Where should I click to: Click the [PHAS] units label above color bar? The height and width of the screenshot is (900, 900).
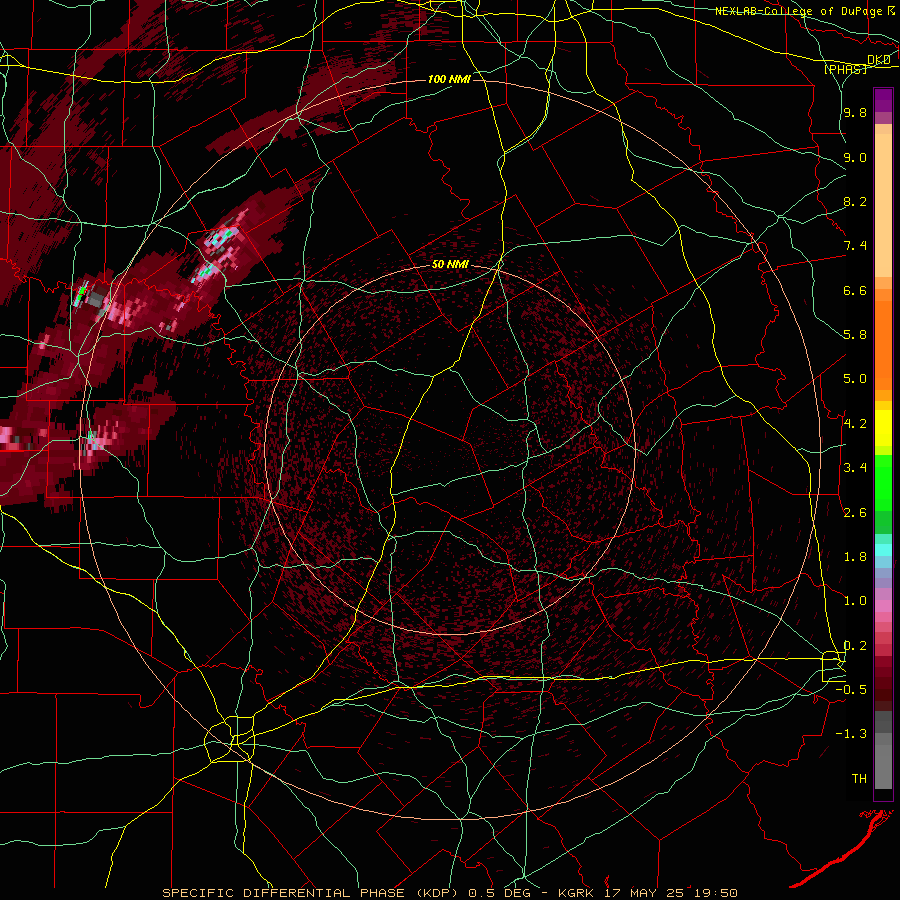pyautogui.click(x=845, y=70)
